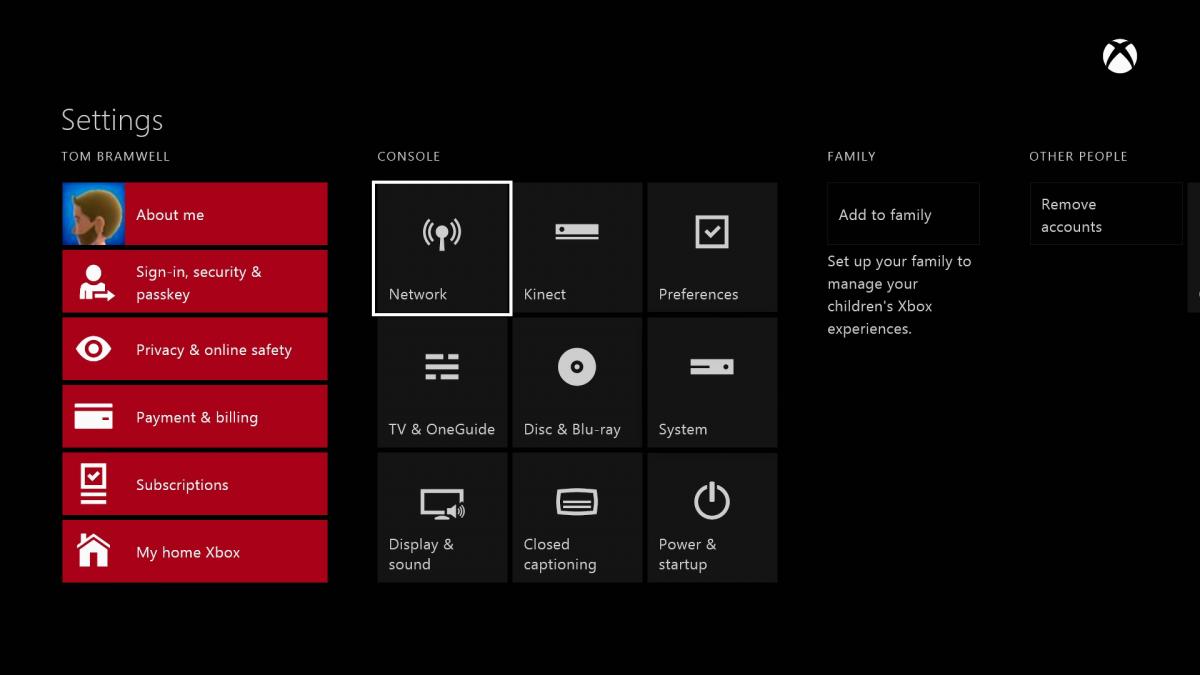
Task: Open Sign-in, security & passkey text
Action: click(199, 283)
